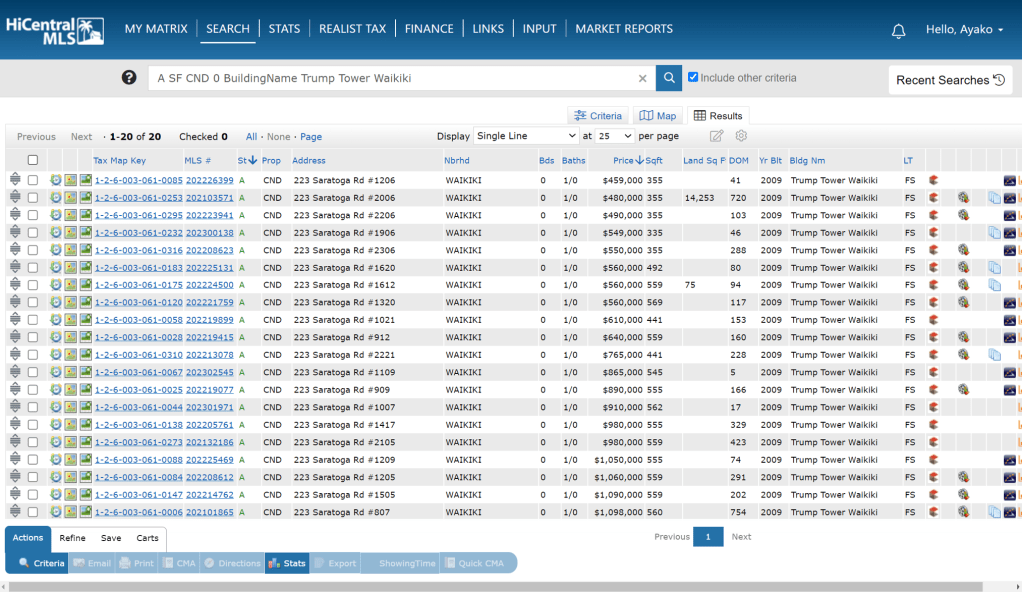Open photo icon for listing 202226399

tap(86, 181)
